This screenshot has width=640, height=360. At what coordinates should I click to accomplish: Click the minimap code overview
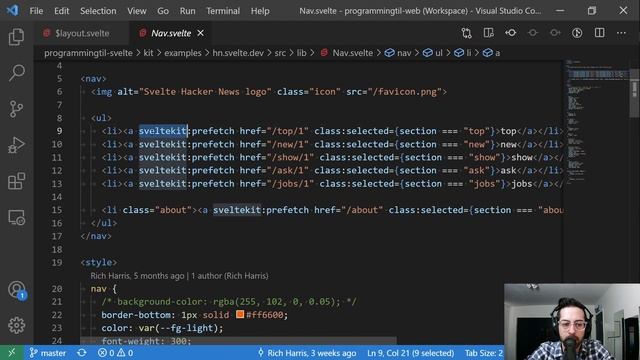[596, 122]
